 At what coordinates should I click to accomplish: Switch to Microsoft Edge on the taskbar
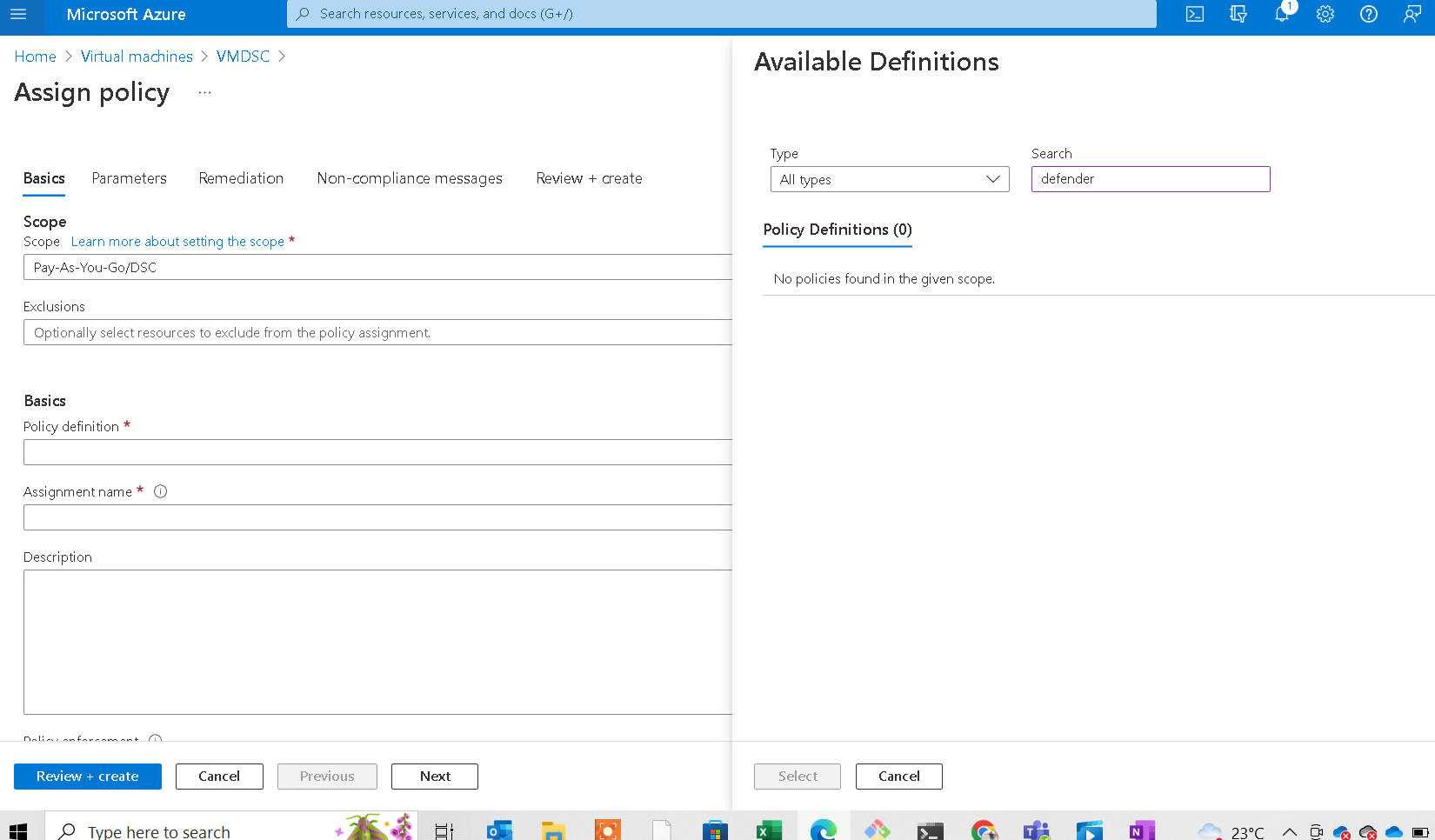point(823,830)
